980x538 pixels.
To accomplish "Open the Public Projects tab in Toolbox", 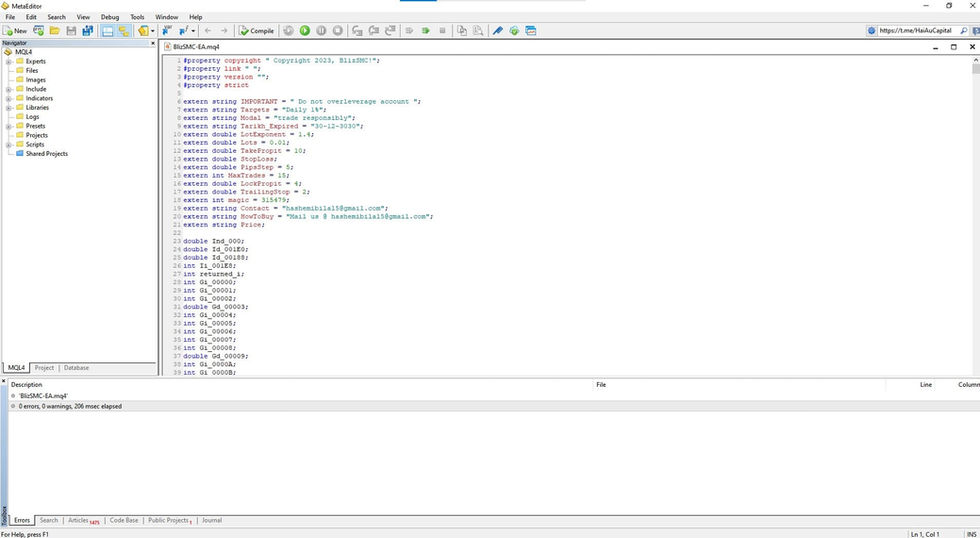I will [169, 520].
